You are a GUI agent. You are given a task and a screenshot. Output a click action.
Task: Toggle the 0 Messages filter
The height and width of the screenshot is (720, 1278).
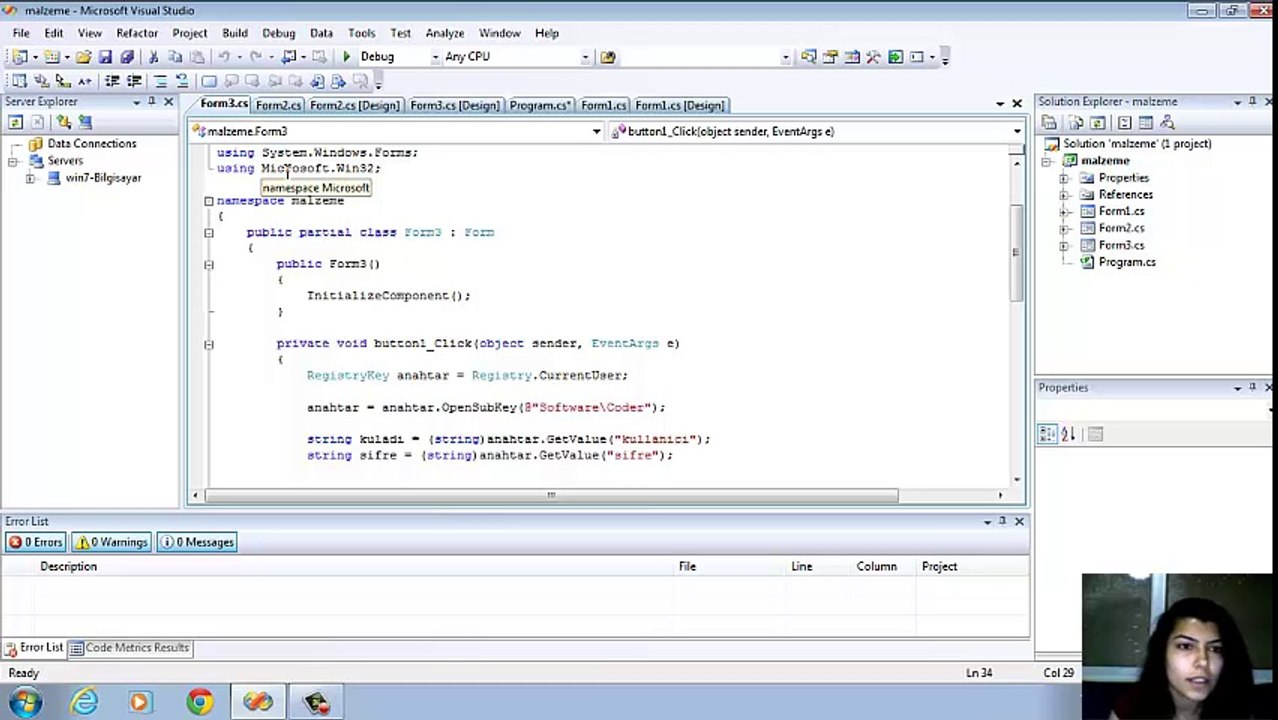(x=196, y=542)
